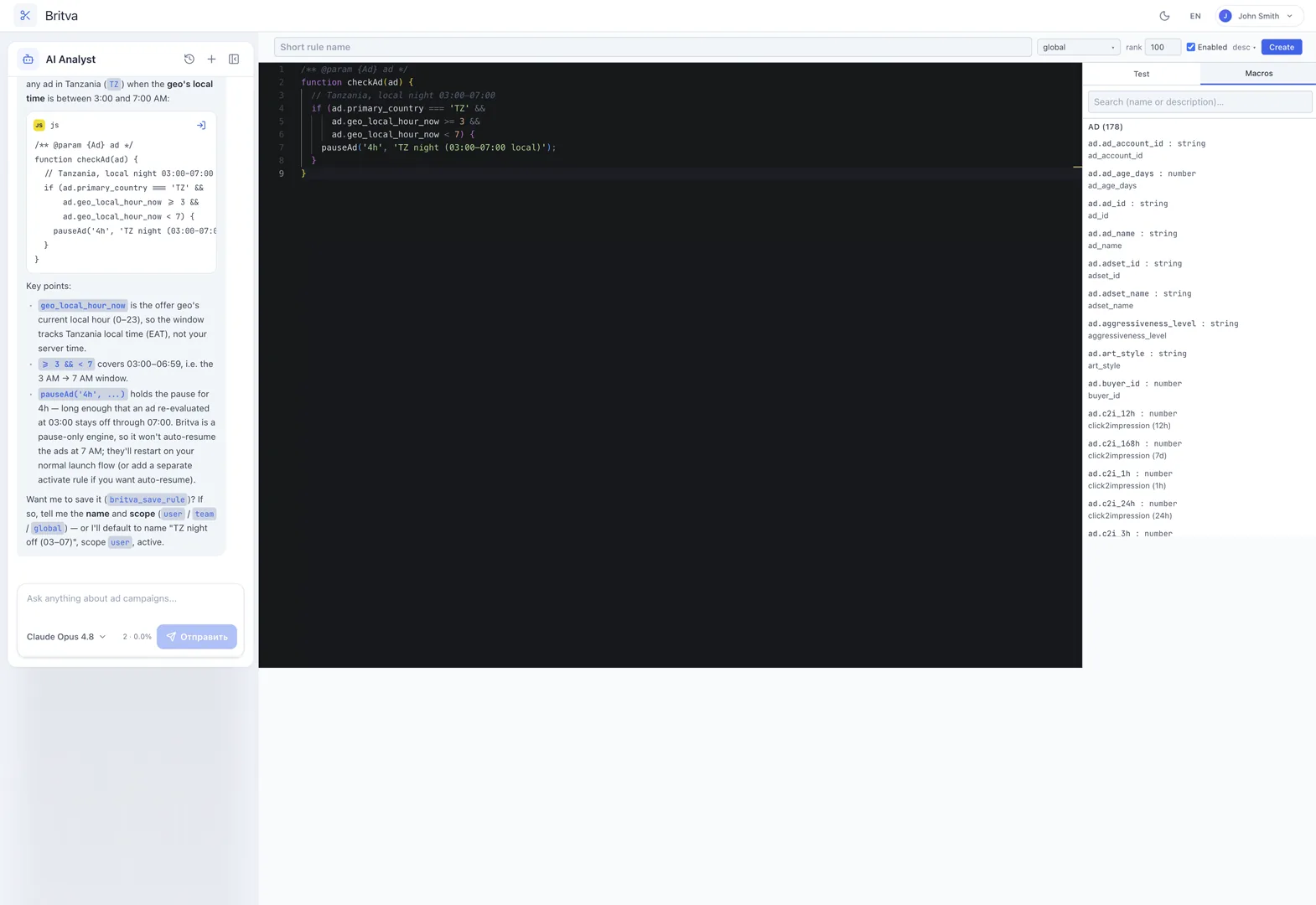This screenshot has width=1316, height=905.
Task: Toggle dark mode moon icon
Action: [x=1164, y=16]
